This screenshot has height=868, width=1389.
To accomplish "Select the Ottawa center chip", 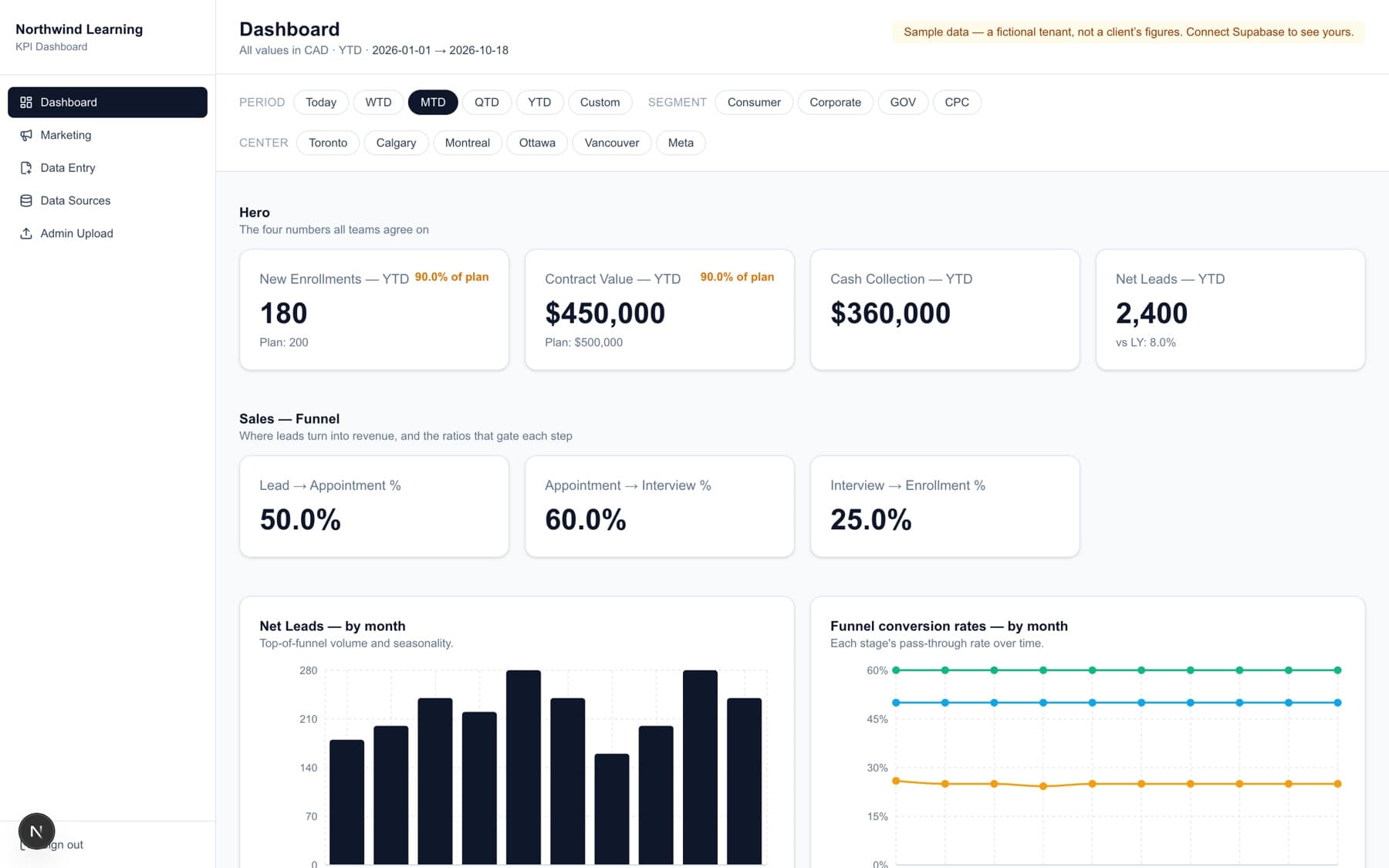I will tap(537, 143).
